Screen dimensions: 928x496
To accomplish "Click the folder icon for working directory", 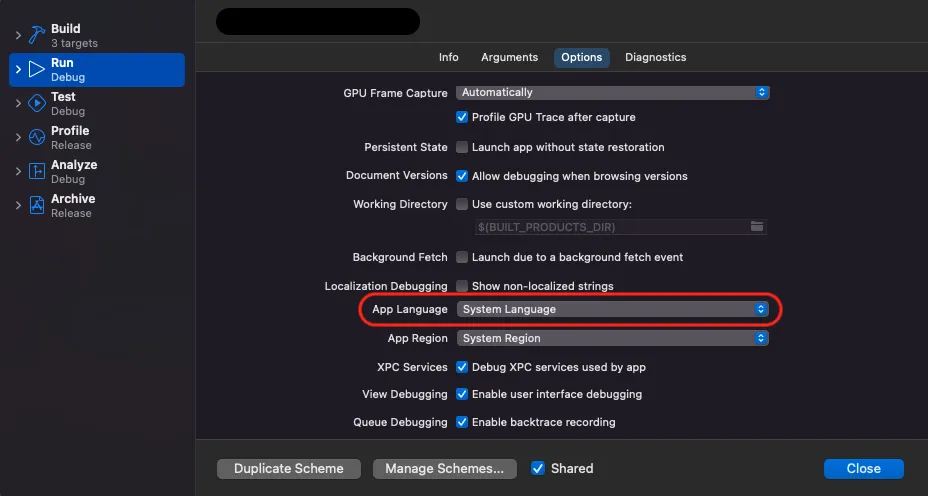I will tap(757, 227).
